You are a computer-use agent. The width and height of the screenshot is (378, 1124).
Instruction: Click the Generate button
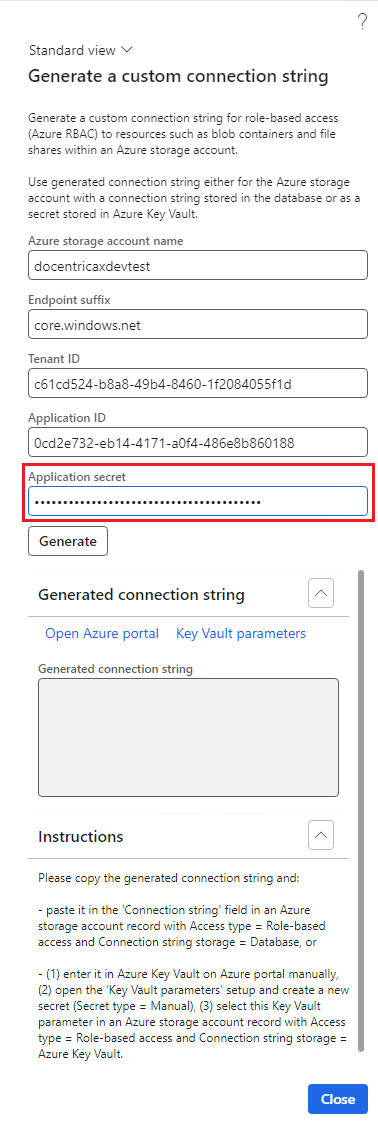(68, 541)
